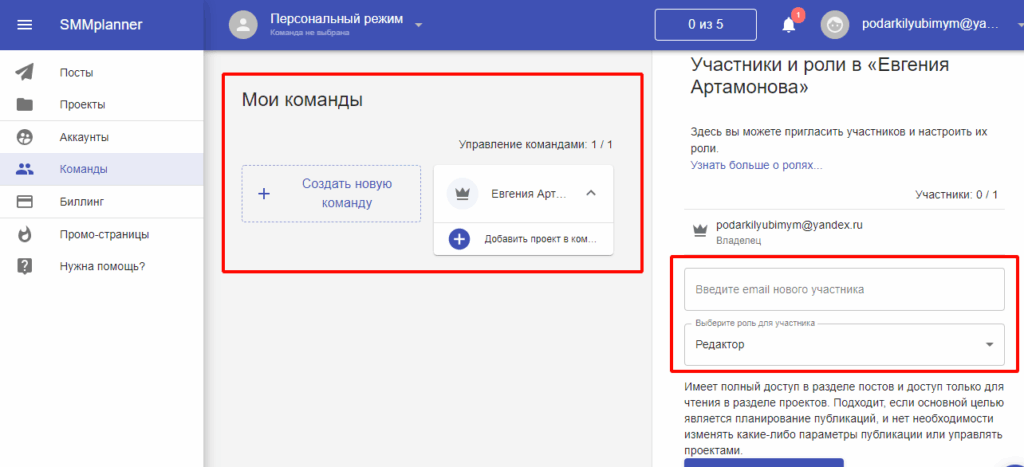Image resolution: width=1024 pixels, height=467 pixels.
Task: Click the people Команды icon
Action: click(x=24, y=170)
